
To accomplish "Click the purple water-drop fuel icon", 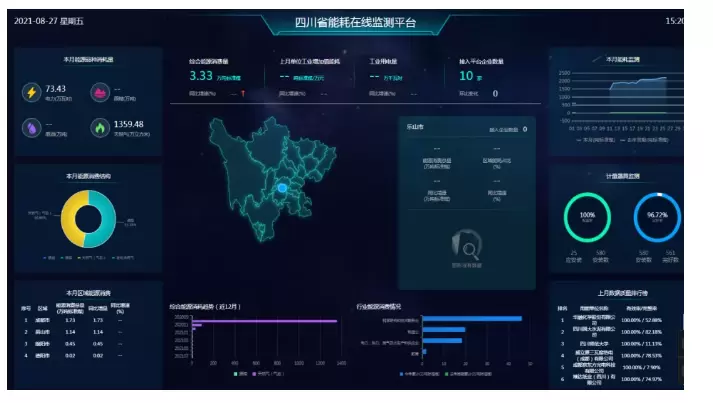I will [x=31, y=128].
